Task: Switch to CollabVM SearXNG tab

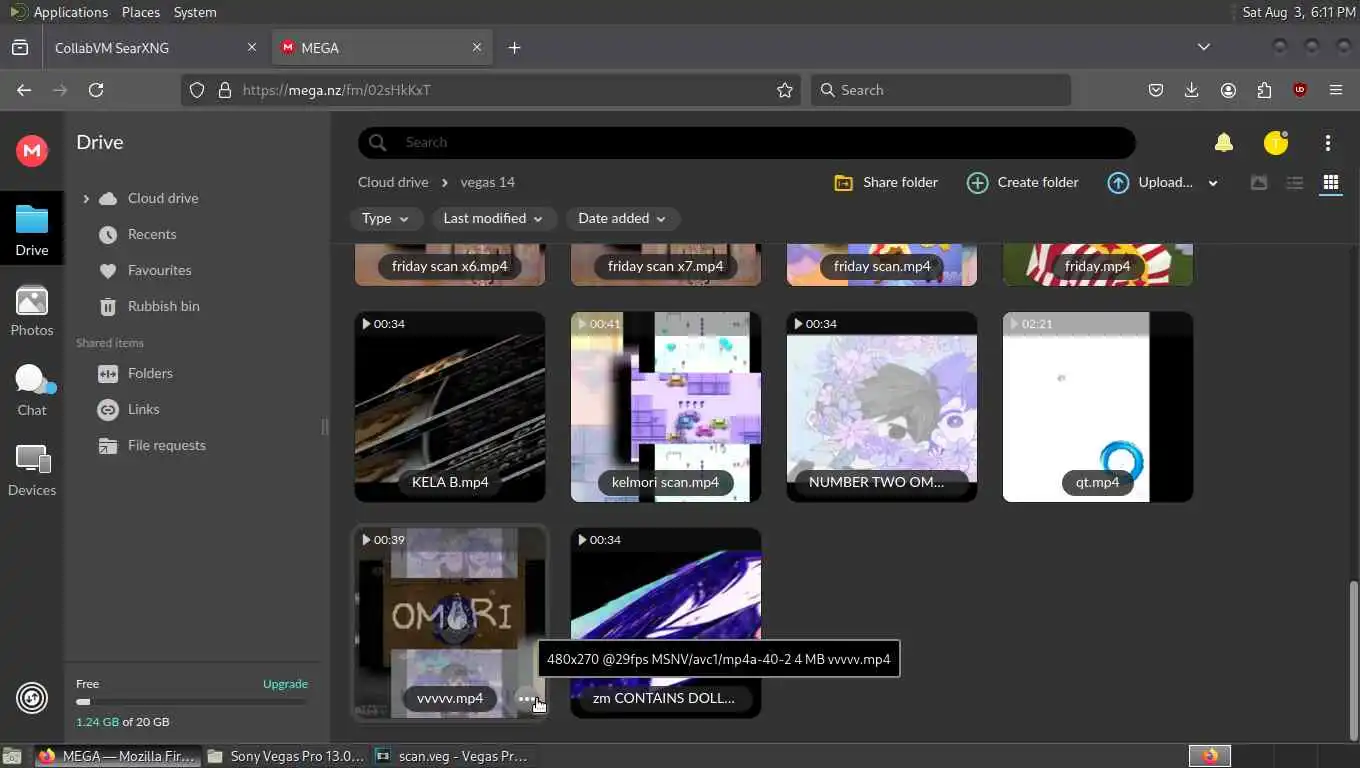Action: (x=157, y=48)
